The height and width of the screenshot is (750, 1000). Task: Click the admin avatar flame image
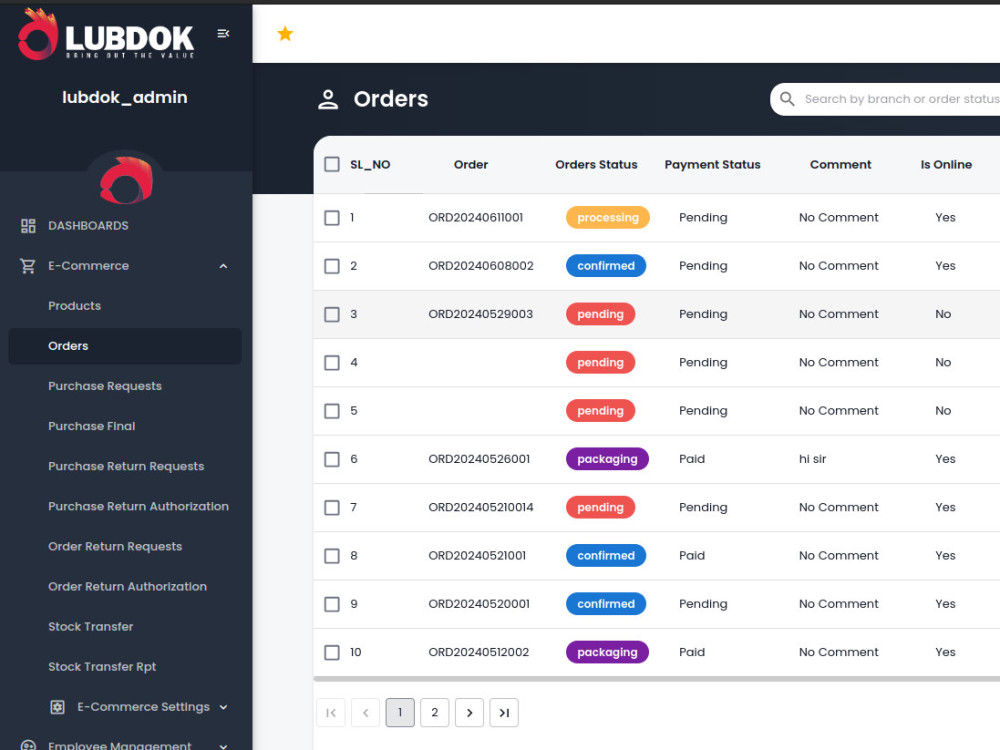point(126,180)
